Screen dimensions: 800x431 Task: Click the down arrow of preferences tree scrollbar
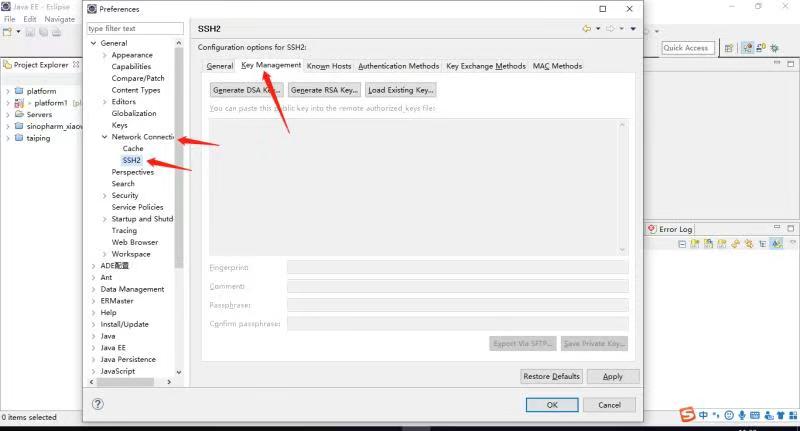[179, 372]
